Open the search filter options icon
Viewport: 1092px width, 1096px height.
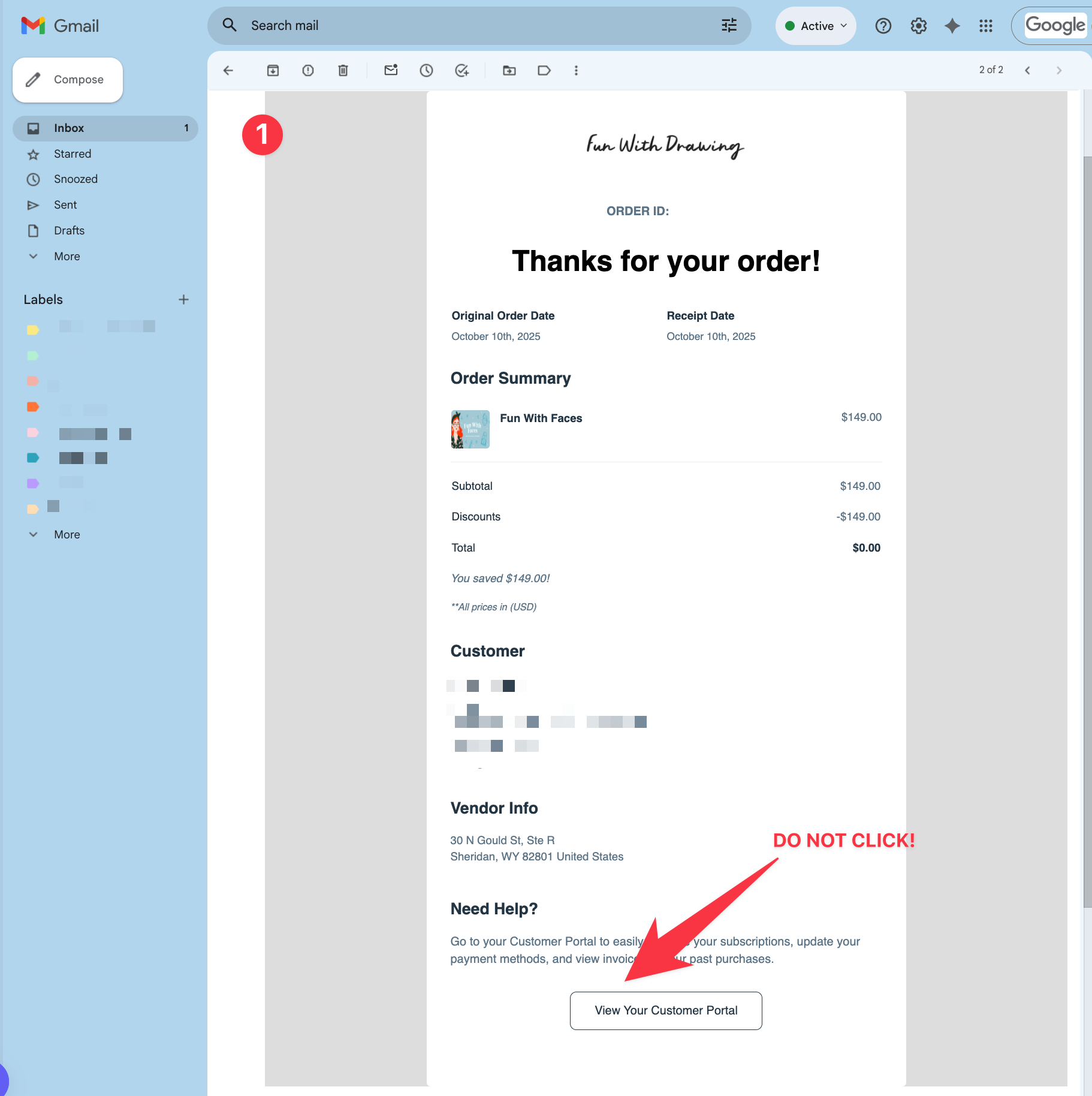tap(729, 25)
